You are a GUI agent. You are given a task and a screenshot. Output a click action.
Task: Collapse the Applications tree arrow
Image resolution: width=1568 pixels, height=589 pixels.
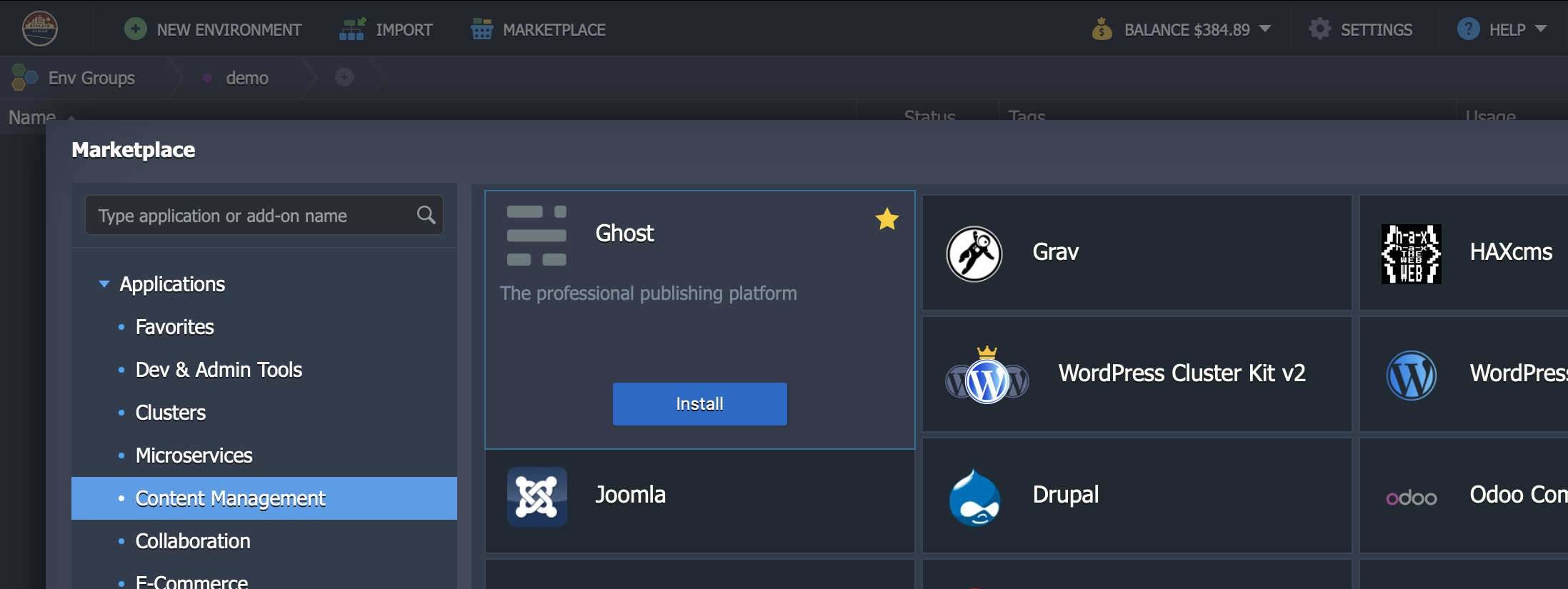[104, 284]
